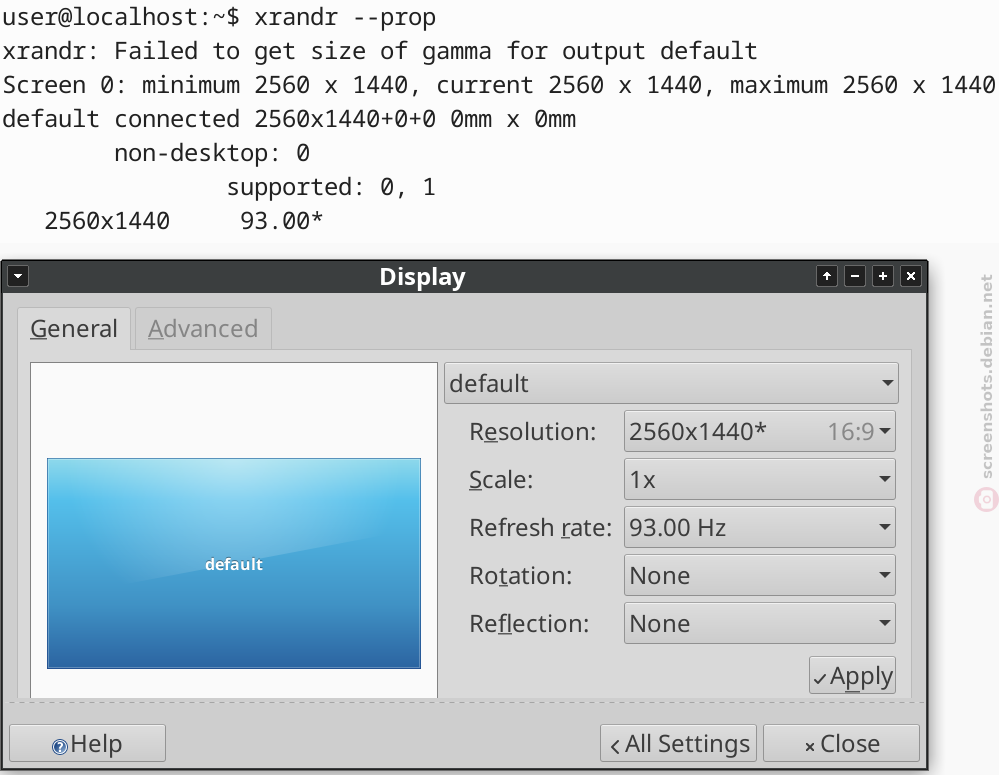Click the '93.00*' refresh value in terminal
This screenshot has height=775, width=999.
pos(282,221)
